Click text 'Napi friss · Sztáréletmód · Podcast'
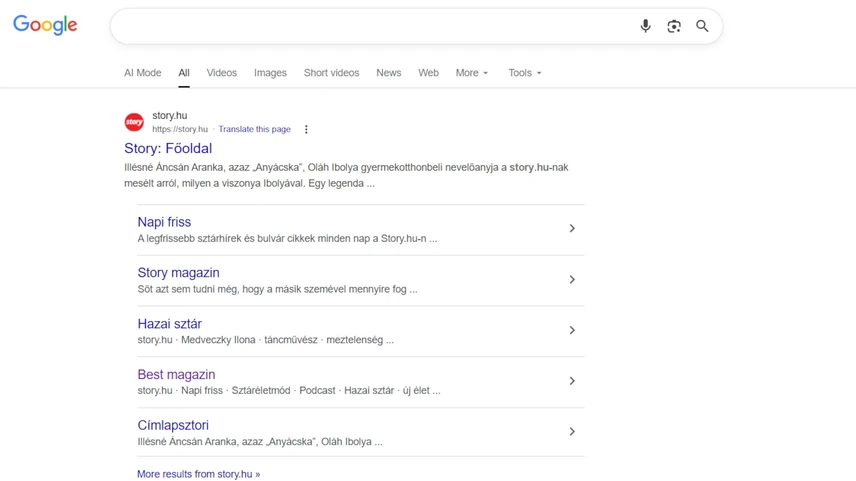The image size is (856, 481). [258, 390]
